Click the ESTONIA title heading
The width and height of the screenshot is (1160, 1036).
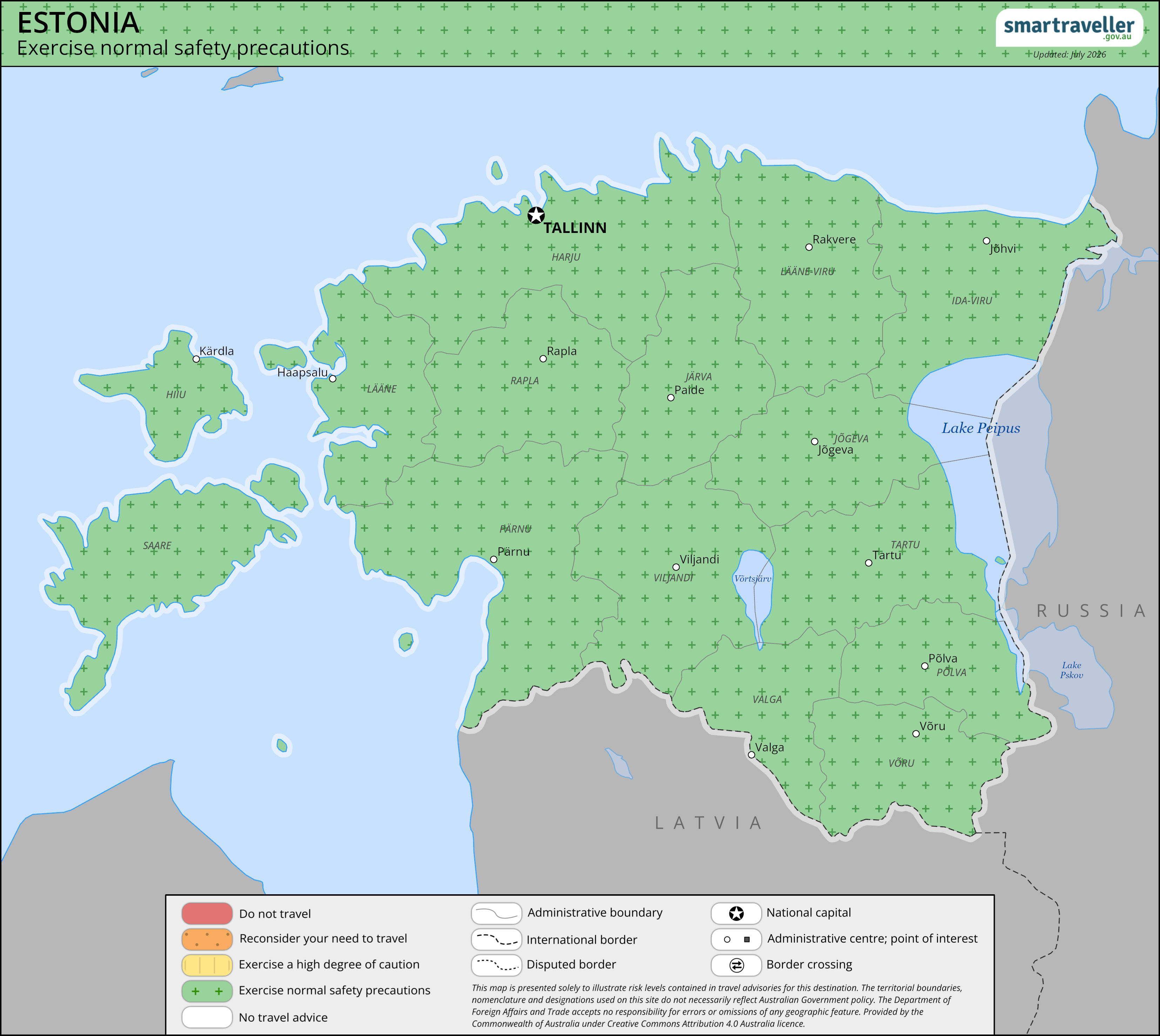[x=78, y=23]
